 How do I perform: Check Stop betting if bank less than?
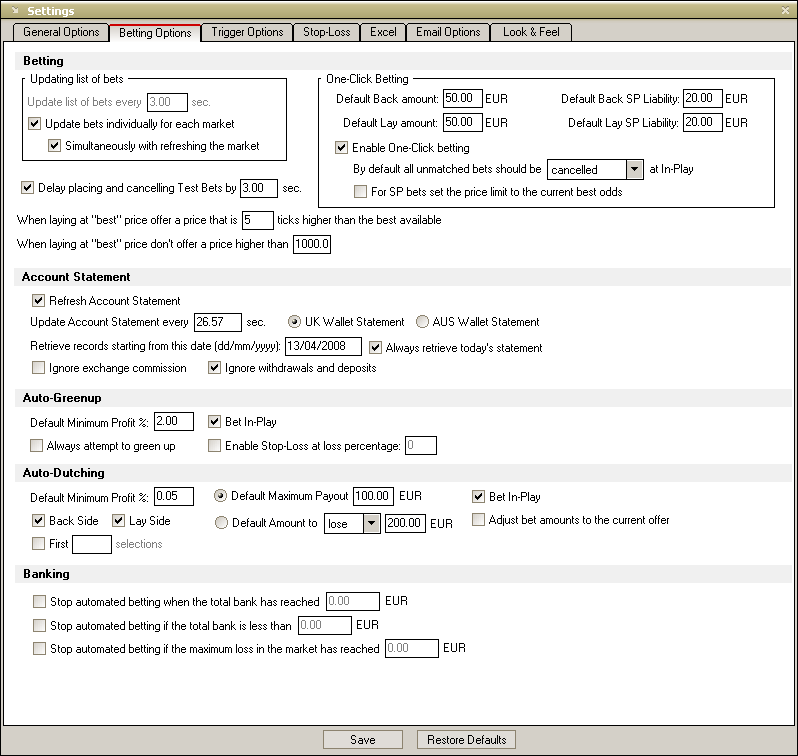(39, 625)
